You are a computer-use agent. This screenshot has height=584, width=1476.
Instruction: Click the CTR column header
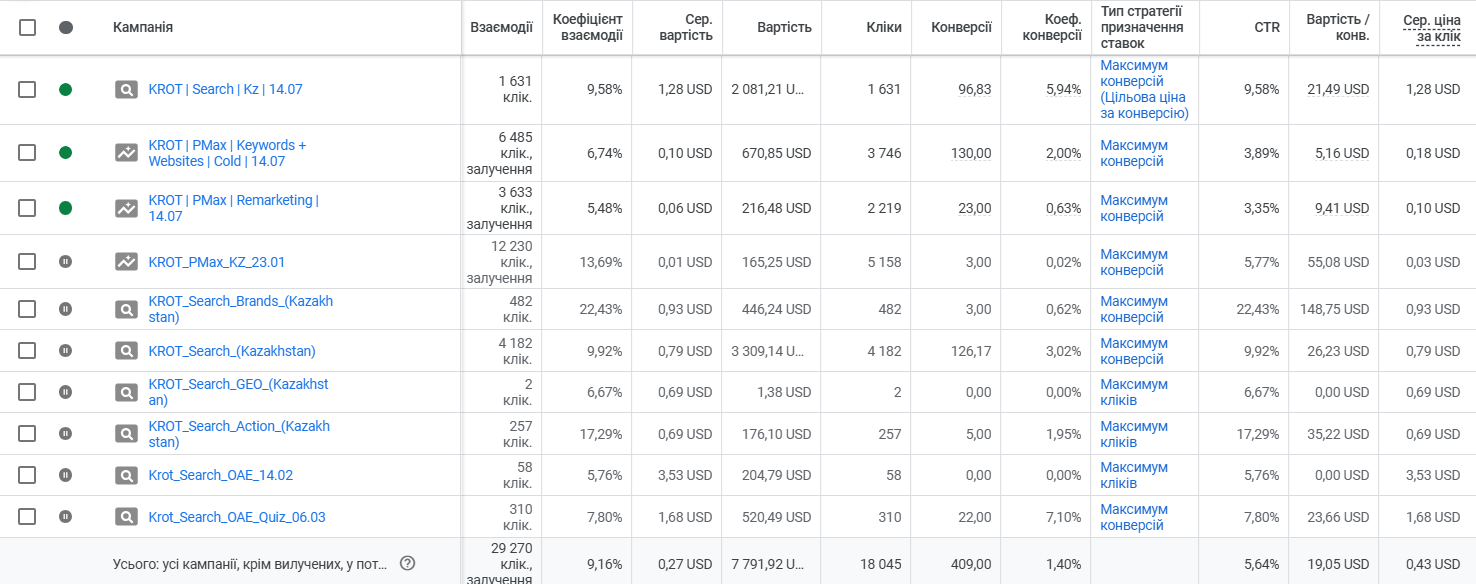1267,27
